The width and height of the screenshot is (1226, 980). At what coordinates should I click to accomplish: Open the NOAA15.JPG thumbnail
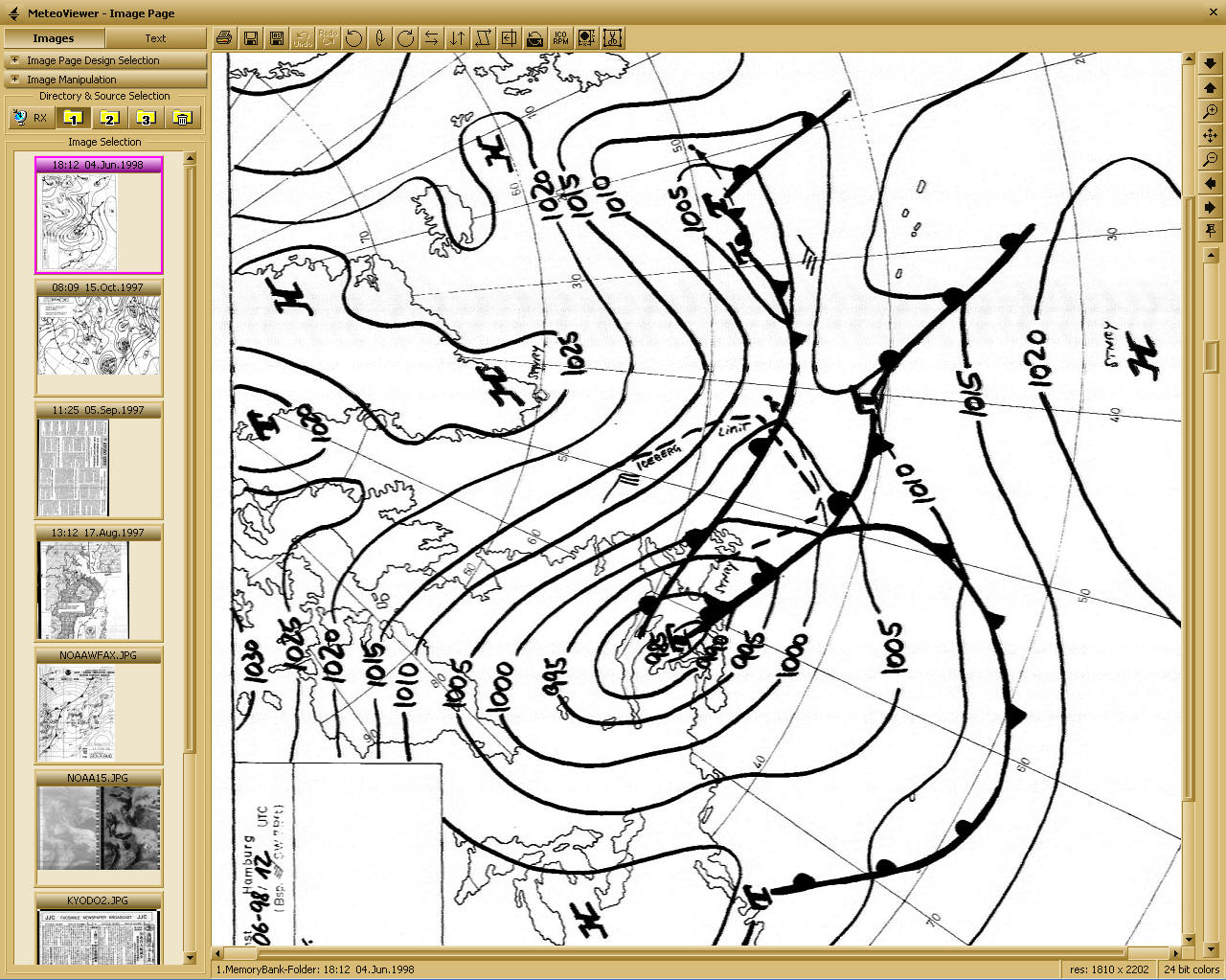coord(99,828)
